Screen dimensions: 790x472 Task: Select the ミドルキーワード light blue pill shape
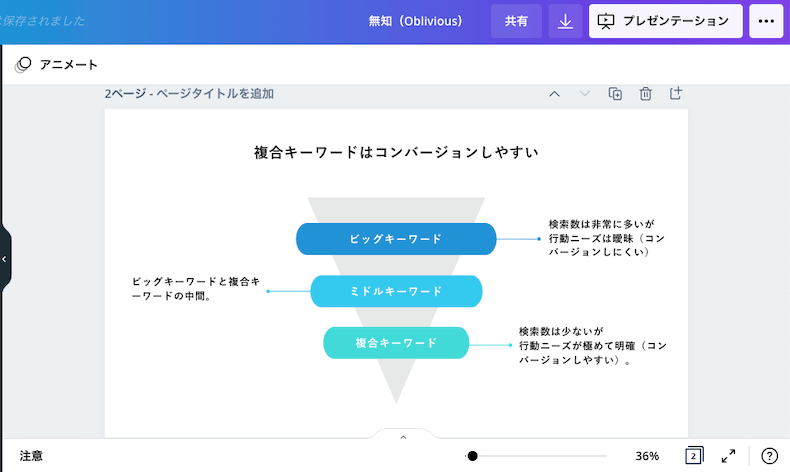pos(396,291)
